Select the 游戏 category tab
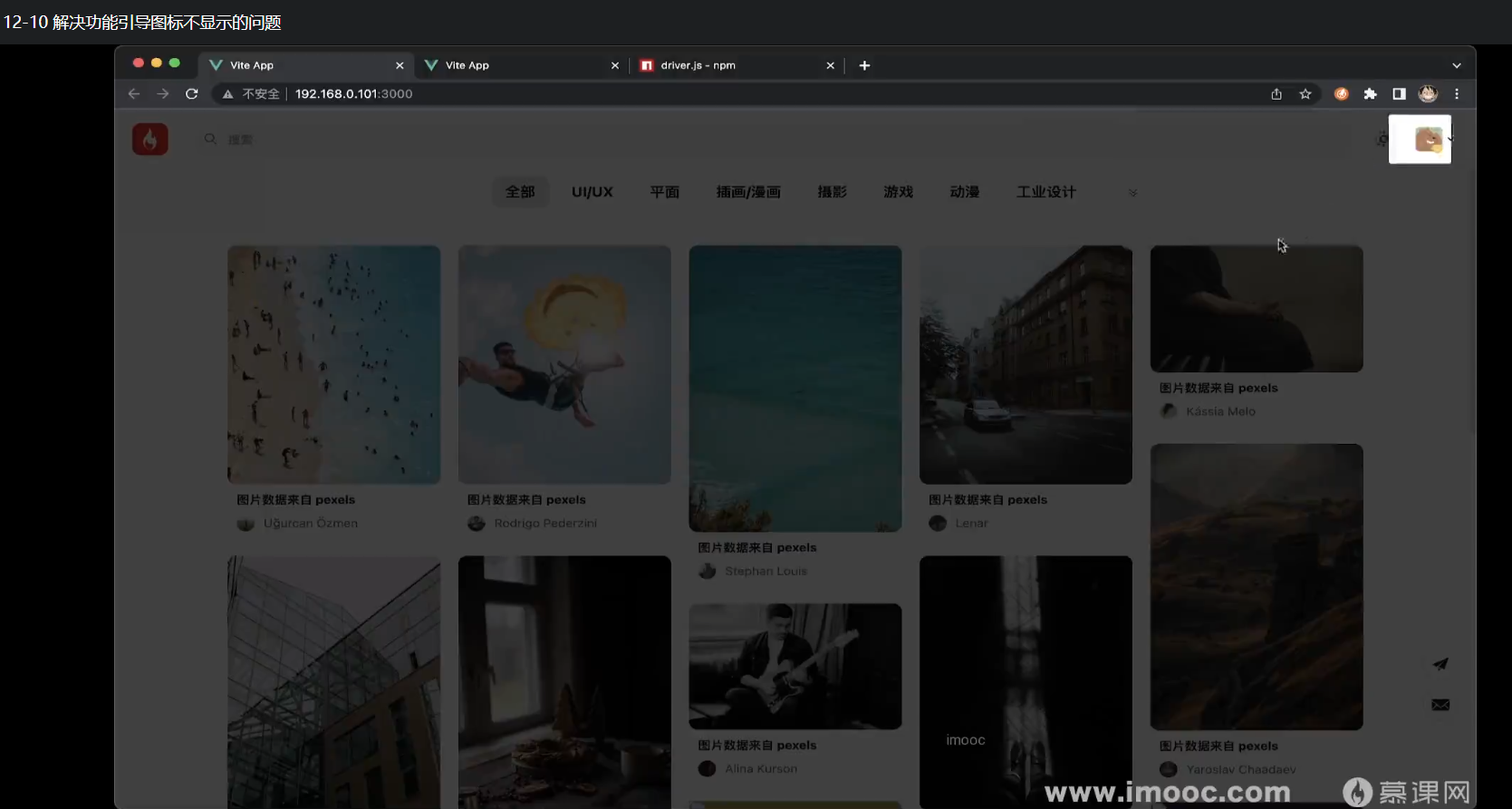This screenshot has width=1512, height=809. pos(898,192)
